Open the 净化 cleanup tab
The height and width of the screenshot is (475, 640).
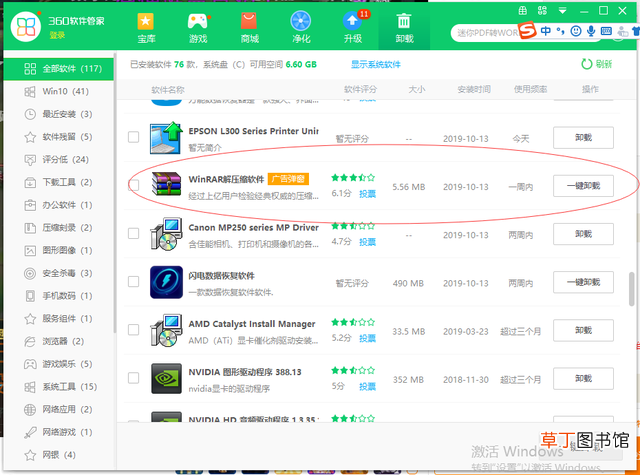pos(301,28)
